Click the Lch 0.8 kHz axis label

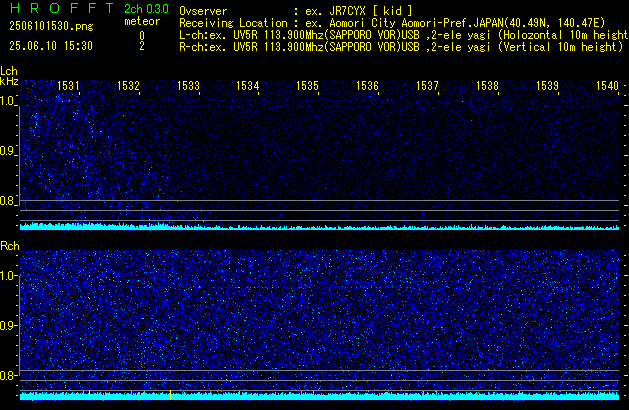[x=8, y=201]
